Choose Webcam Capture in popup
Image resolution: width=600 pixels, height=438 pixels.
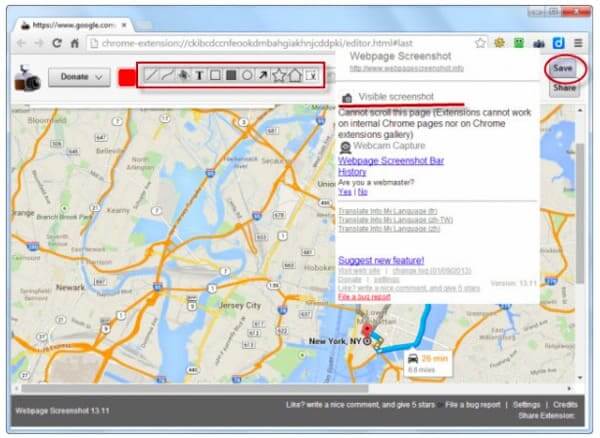tap(383, 146)
